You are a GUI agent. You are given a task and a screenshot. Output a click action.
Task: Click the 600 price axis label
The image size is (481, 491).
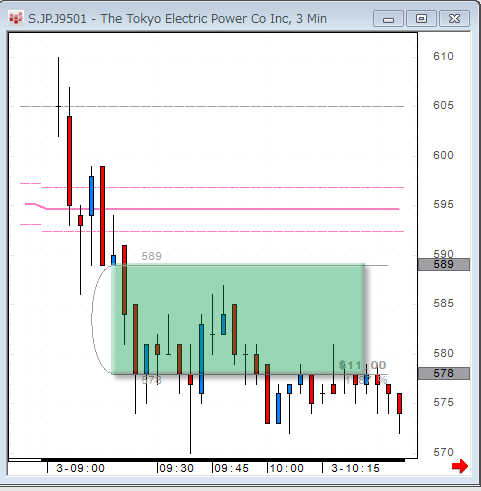tap(443, 155)
